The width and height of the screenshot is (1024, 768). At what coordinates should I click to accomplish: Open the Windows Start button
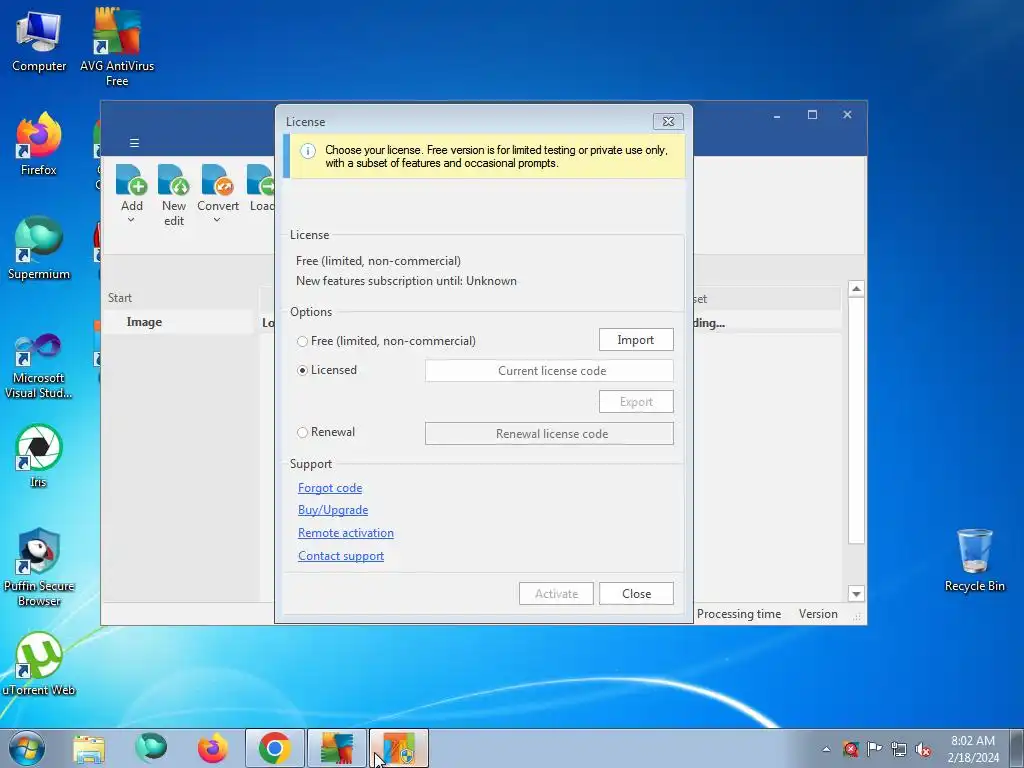[27, 748]
